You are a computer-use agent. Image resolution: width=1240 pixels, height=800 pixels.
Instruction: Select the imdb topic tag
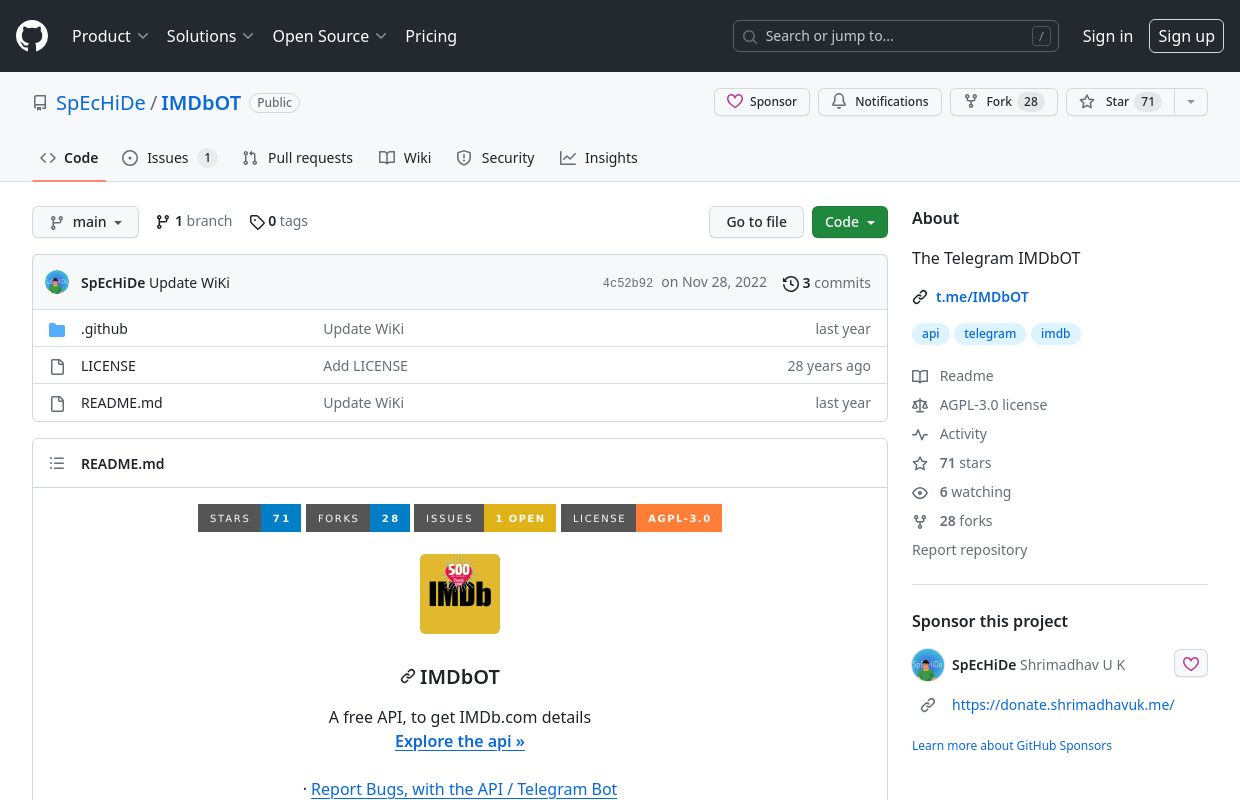coord(1055,334)
